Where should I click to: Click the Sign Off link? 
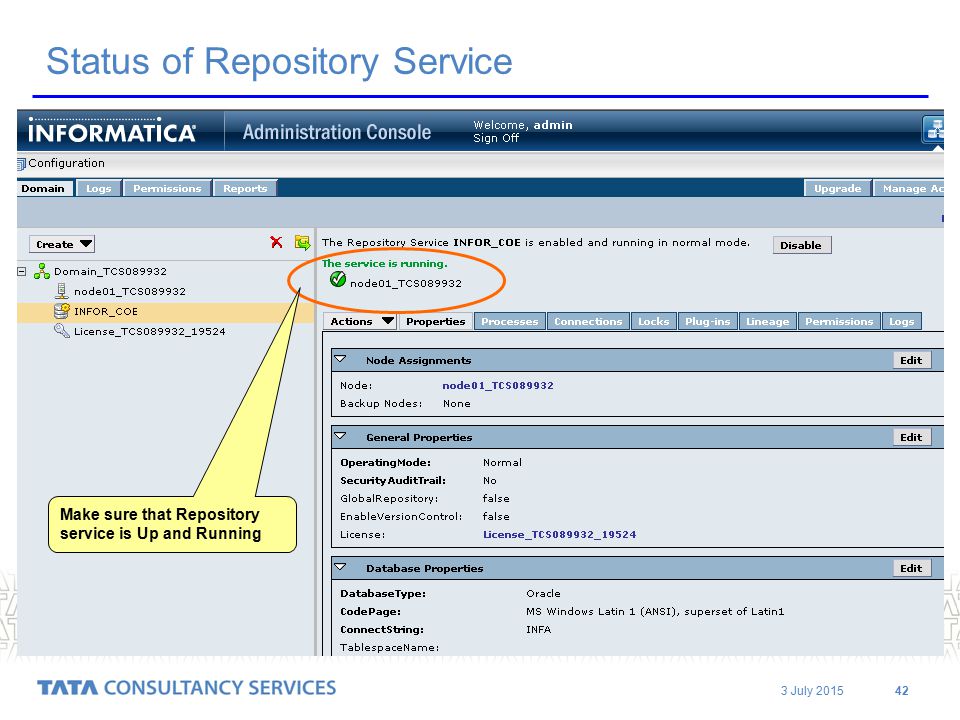pyautogui.click(x=496, y=138)
